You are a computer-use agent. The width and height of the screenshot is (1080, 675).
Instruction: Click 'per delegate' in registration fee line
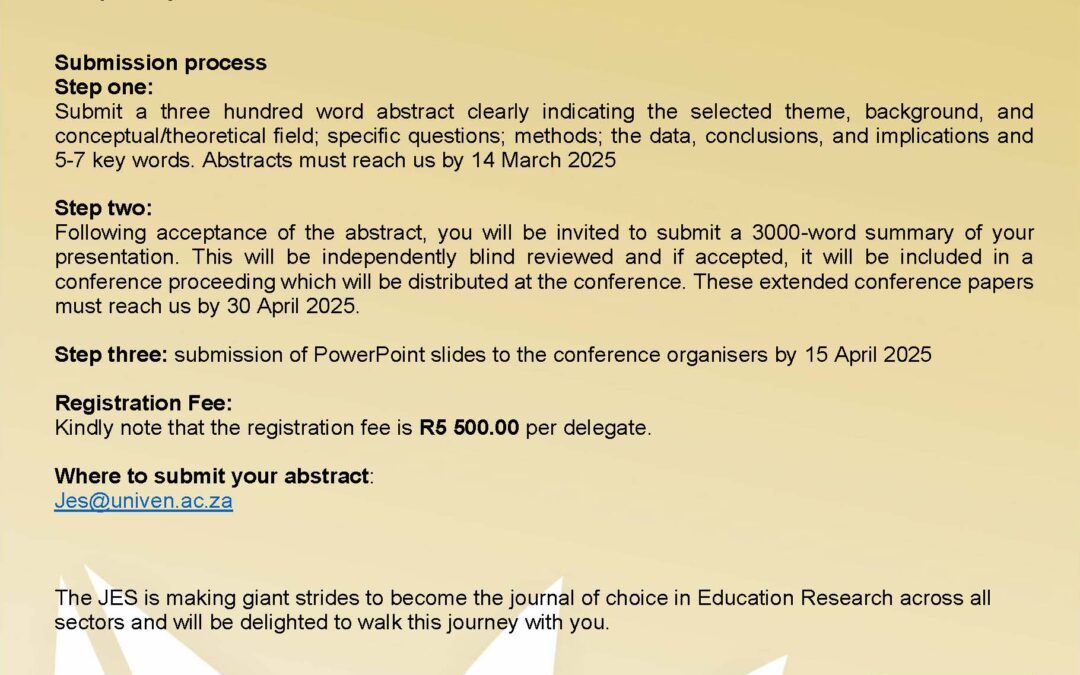point(587,428)
